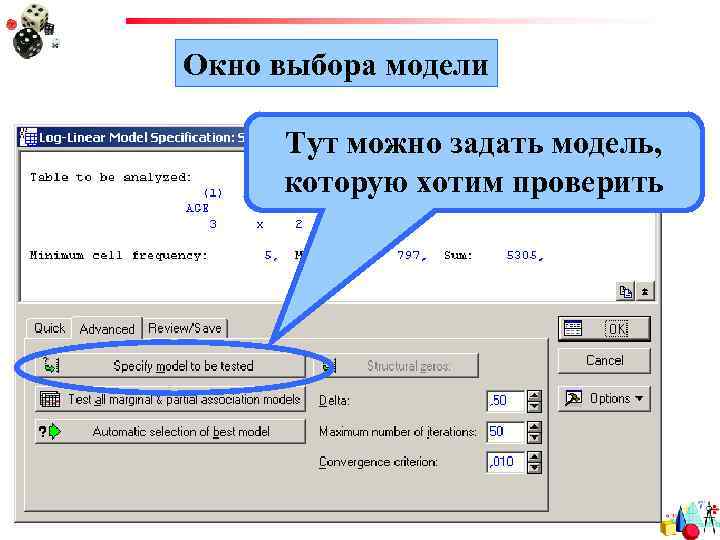Increase convergence criterion with up spinner
This screenshot has width=720, height=540.
pyautogui.click(x=534, y=457)
